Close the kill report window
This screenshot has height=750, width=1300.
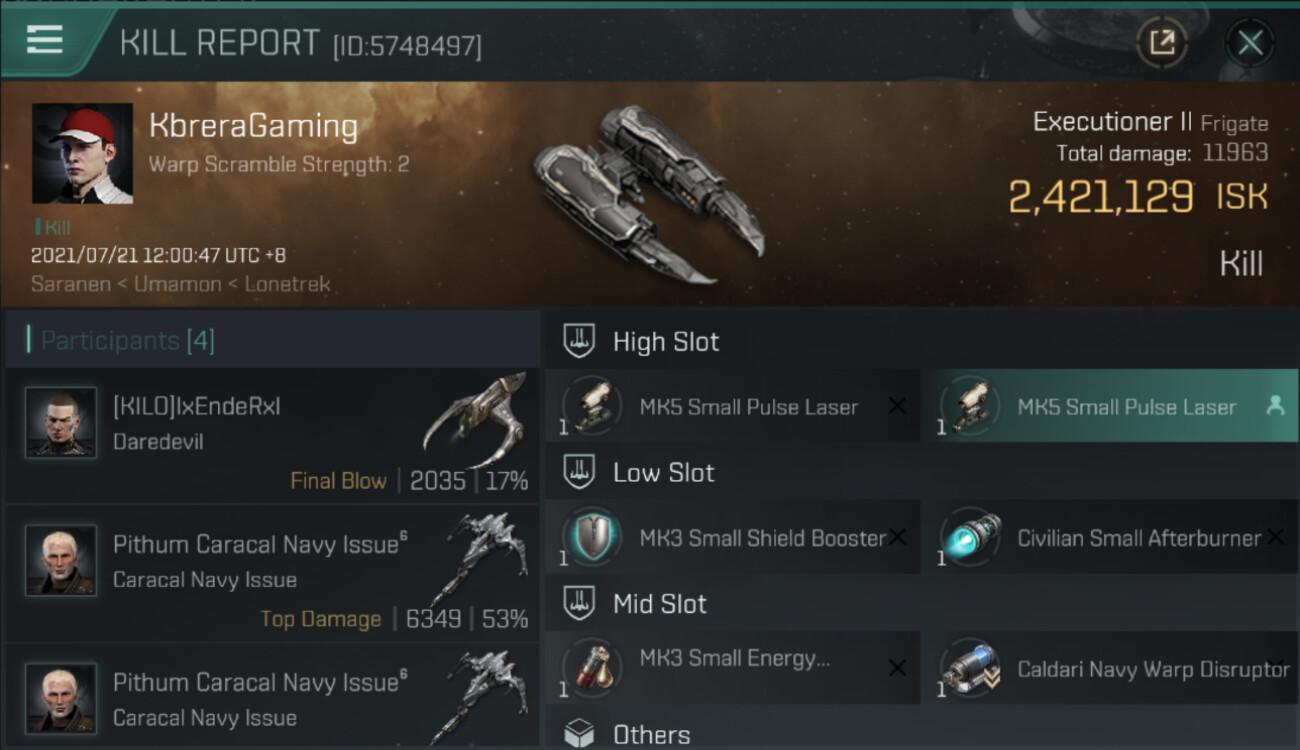pos(1249,43)
